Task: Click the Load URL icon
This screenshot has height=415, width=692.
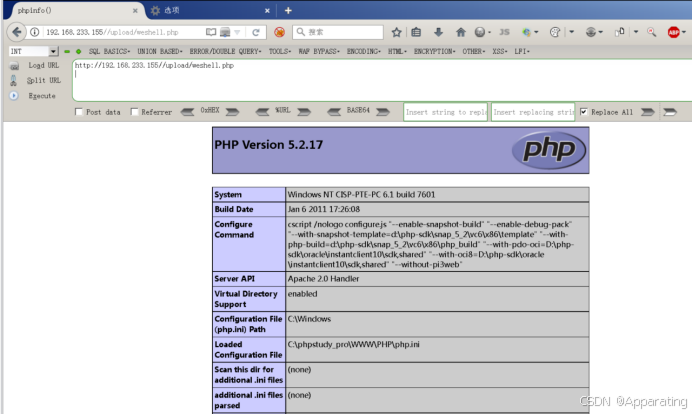Action: 14,66
